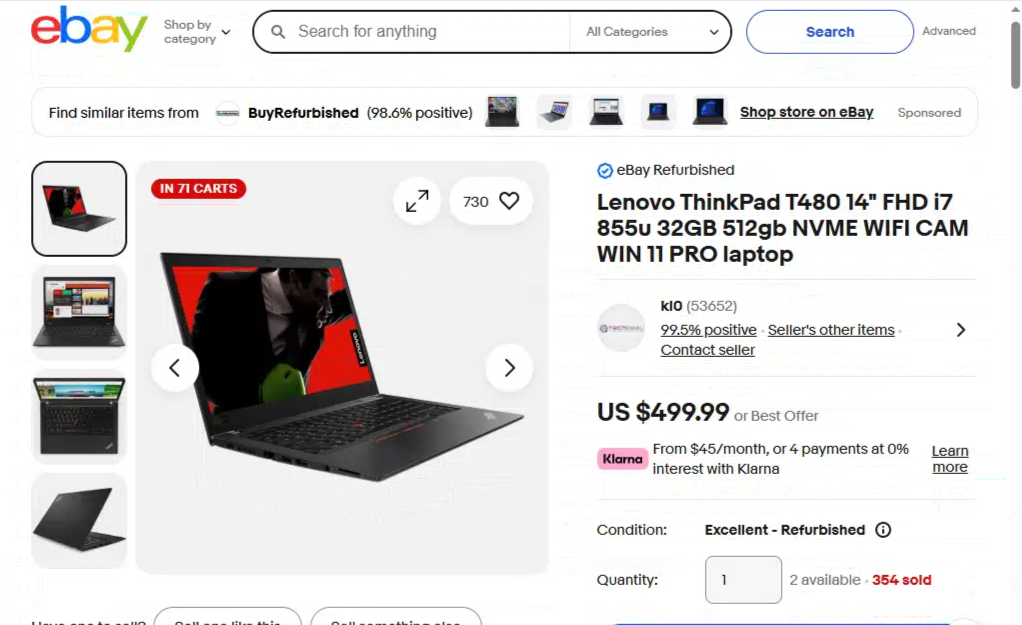Open Shop store on eBay link
The width and height of the screenshot is (1022, 625).
pyautogui.click(x=806, y=112)
